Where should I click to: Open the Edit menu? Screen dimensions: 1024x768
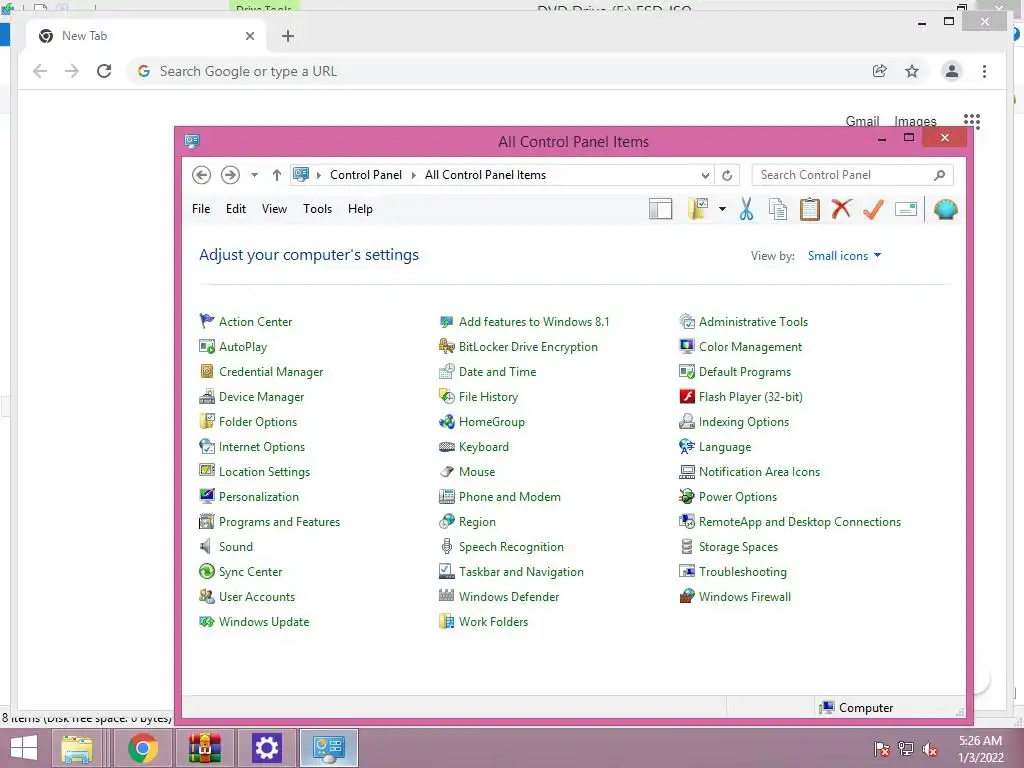pyautogui.click(x=236, y=209)
